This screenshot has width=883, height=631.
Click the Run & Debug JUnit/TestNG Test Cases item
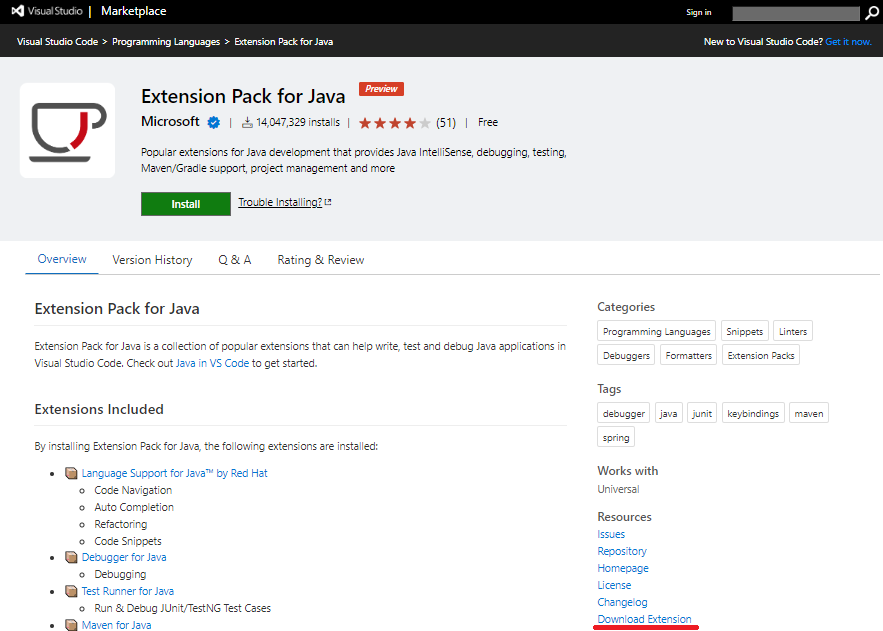click(x=182, y=608)
